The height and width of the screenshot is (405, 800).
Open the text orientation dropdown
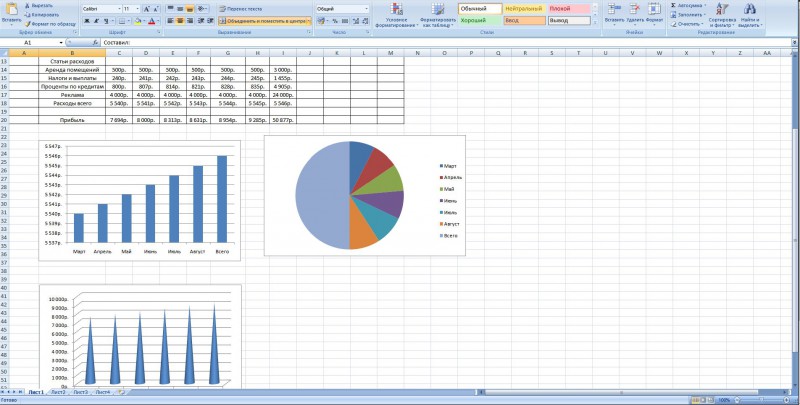pos(203,9)
